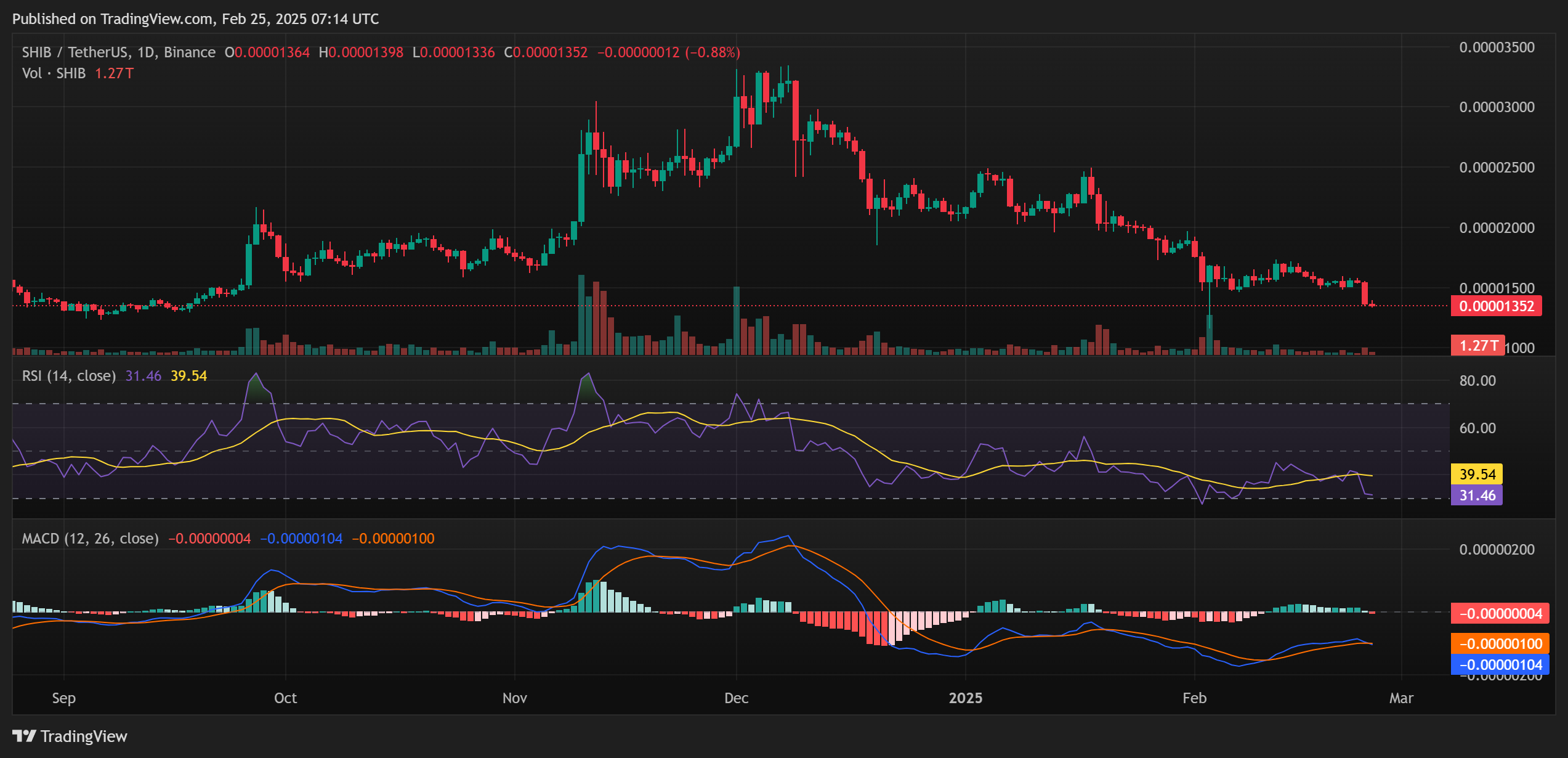Click the 1.27T volume axis label
The image size is (1568, 758).
[x=1477, y=346]
